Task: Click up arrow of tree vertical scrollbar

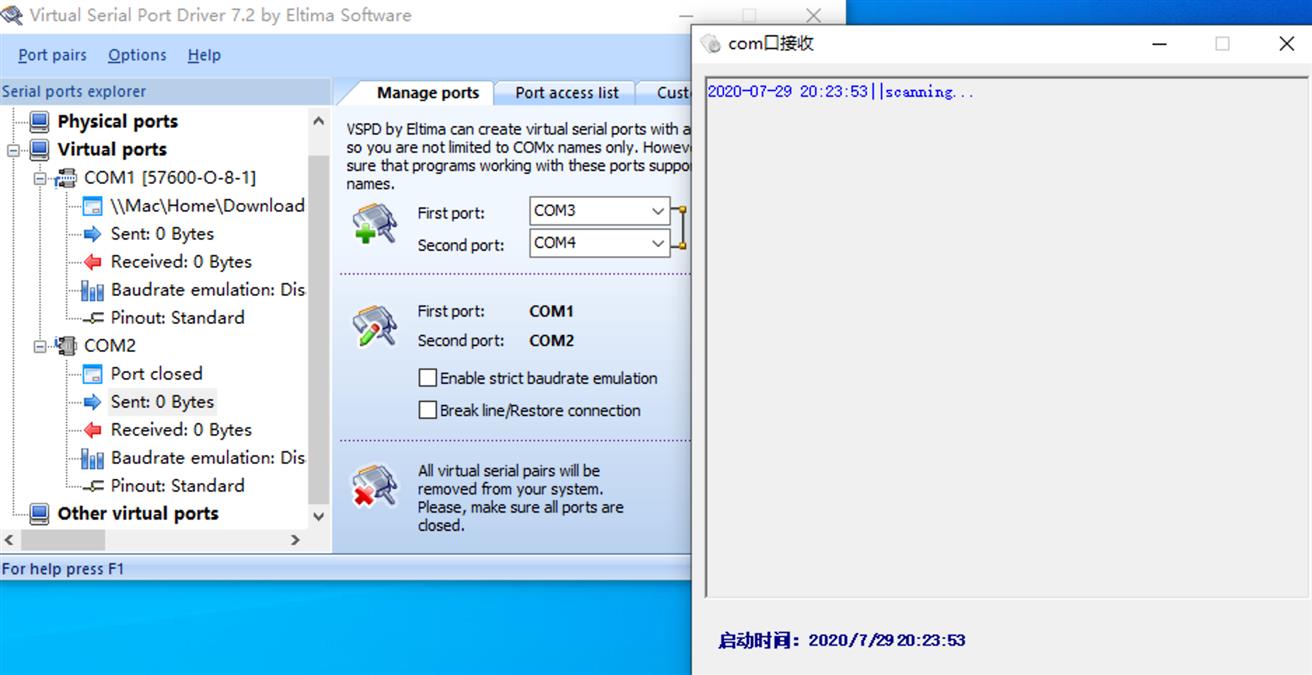Action: point(318,121)
